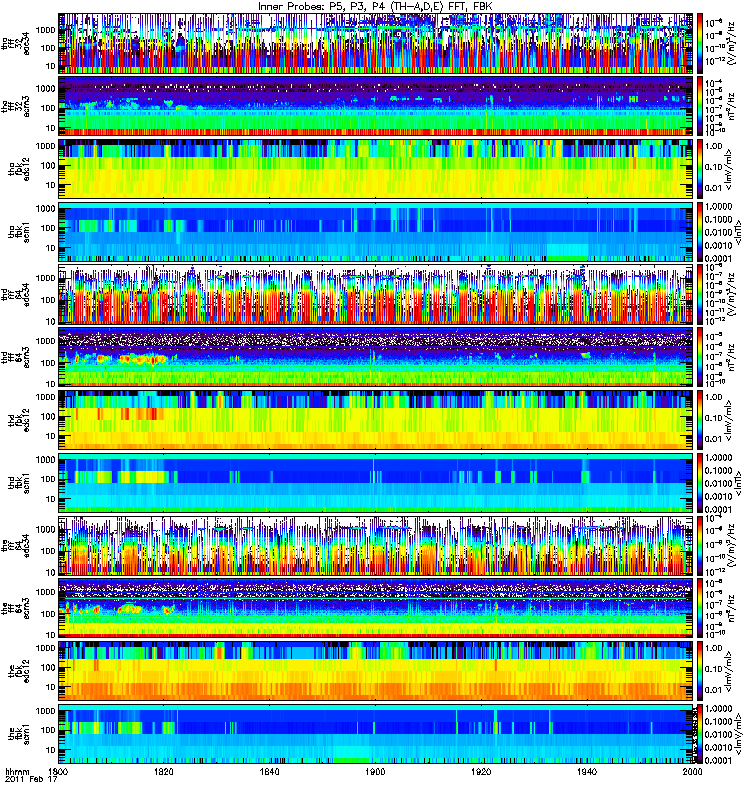The width and height of the screenshot is (750, 800).
Task: Click the 2000 time axis tick label
Action: pos(692,771)
